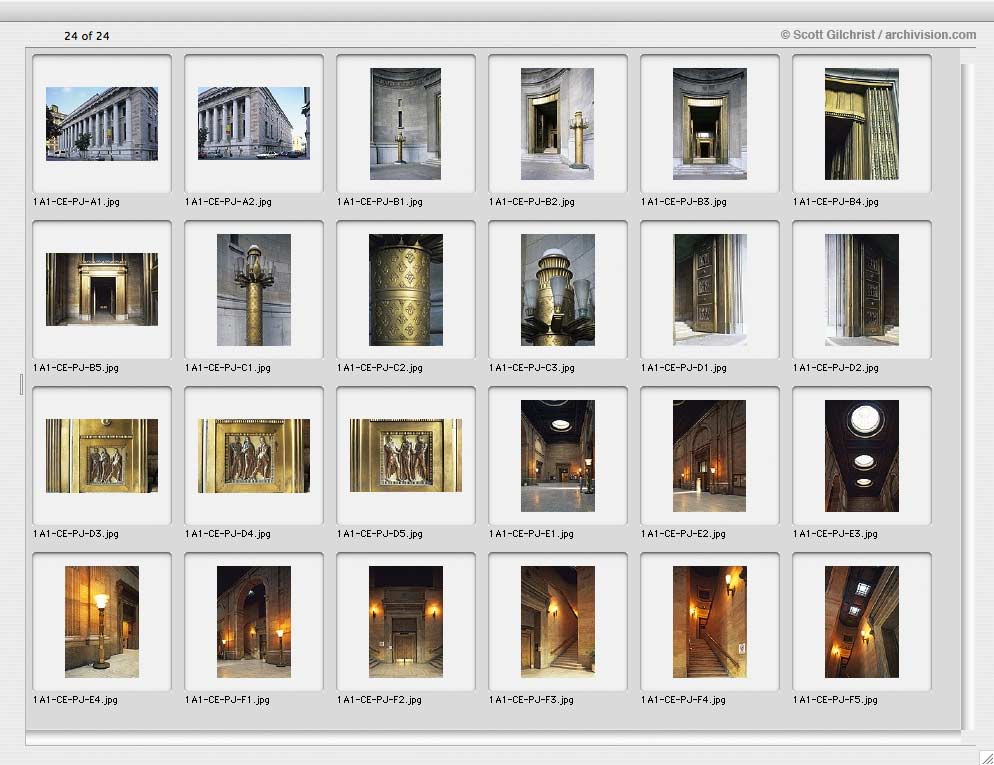Click filename label 1A1-CE-PJ-F1.jpg
This screenshot has height=765, width=994.
(x=228, y=700)
